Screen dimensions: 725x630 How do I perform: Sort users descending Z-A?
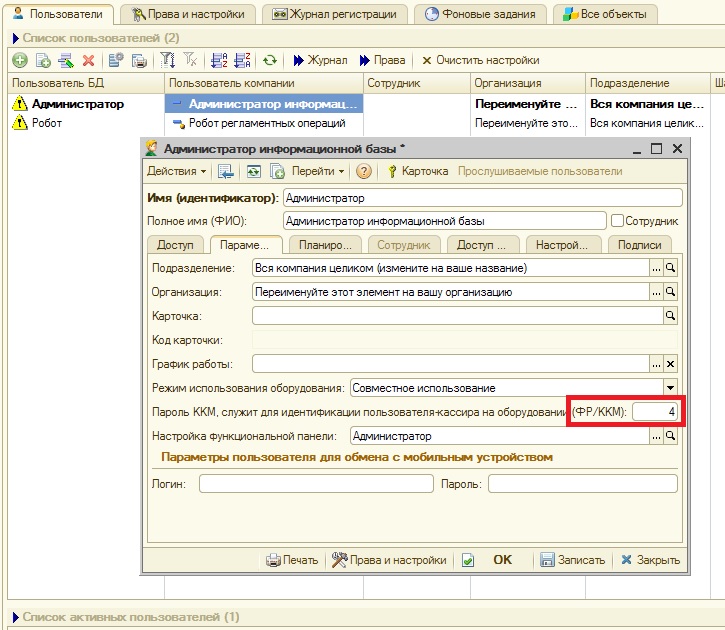[x=242, y=60]
